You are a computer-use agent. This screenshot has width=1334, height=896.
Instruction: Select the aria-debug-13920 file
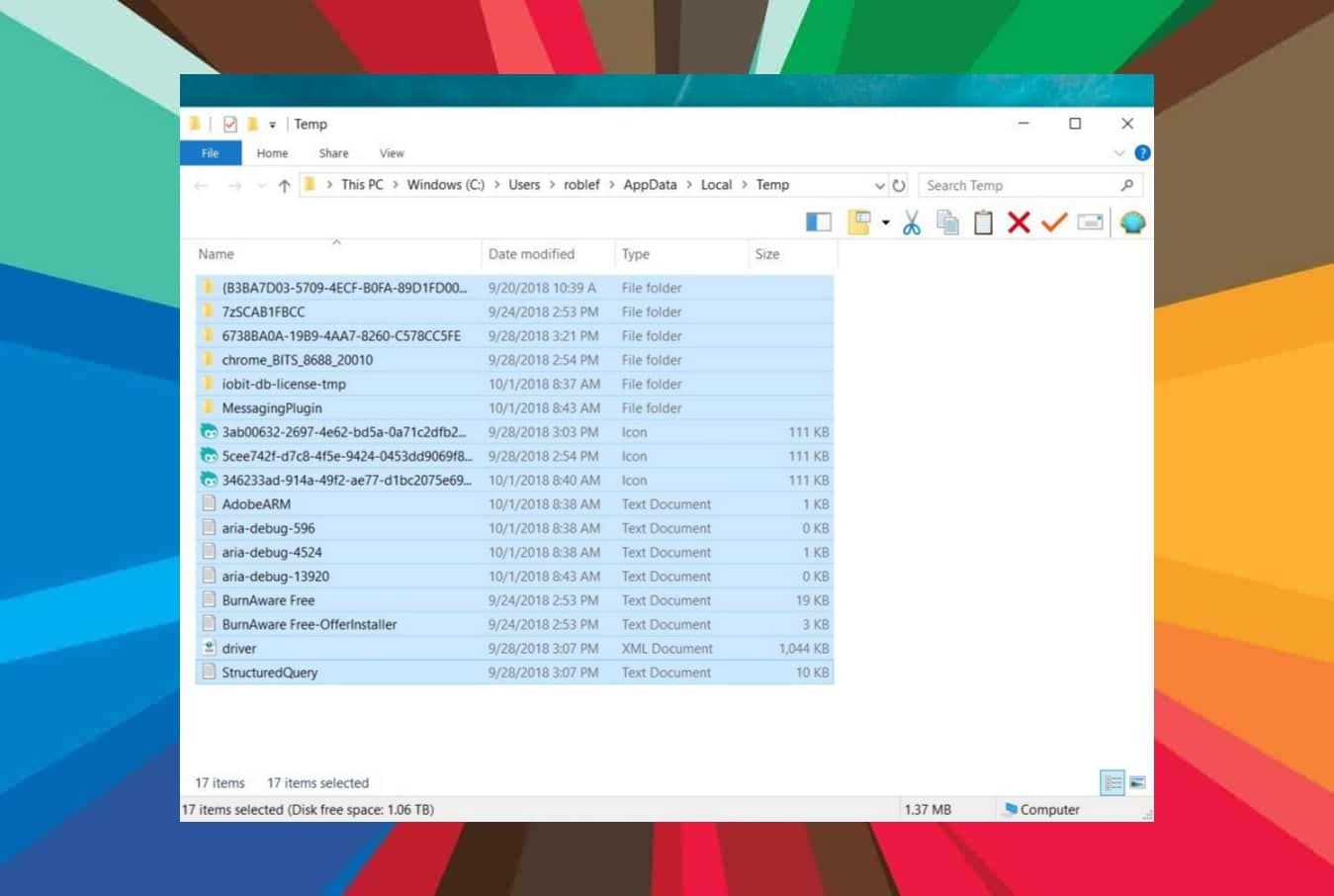click(514, 577)
